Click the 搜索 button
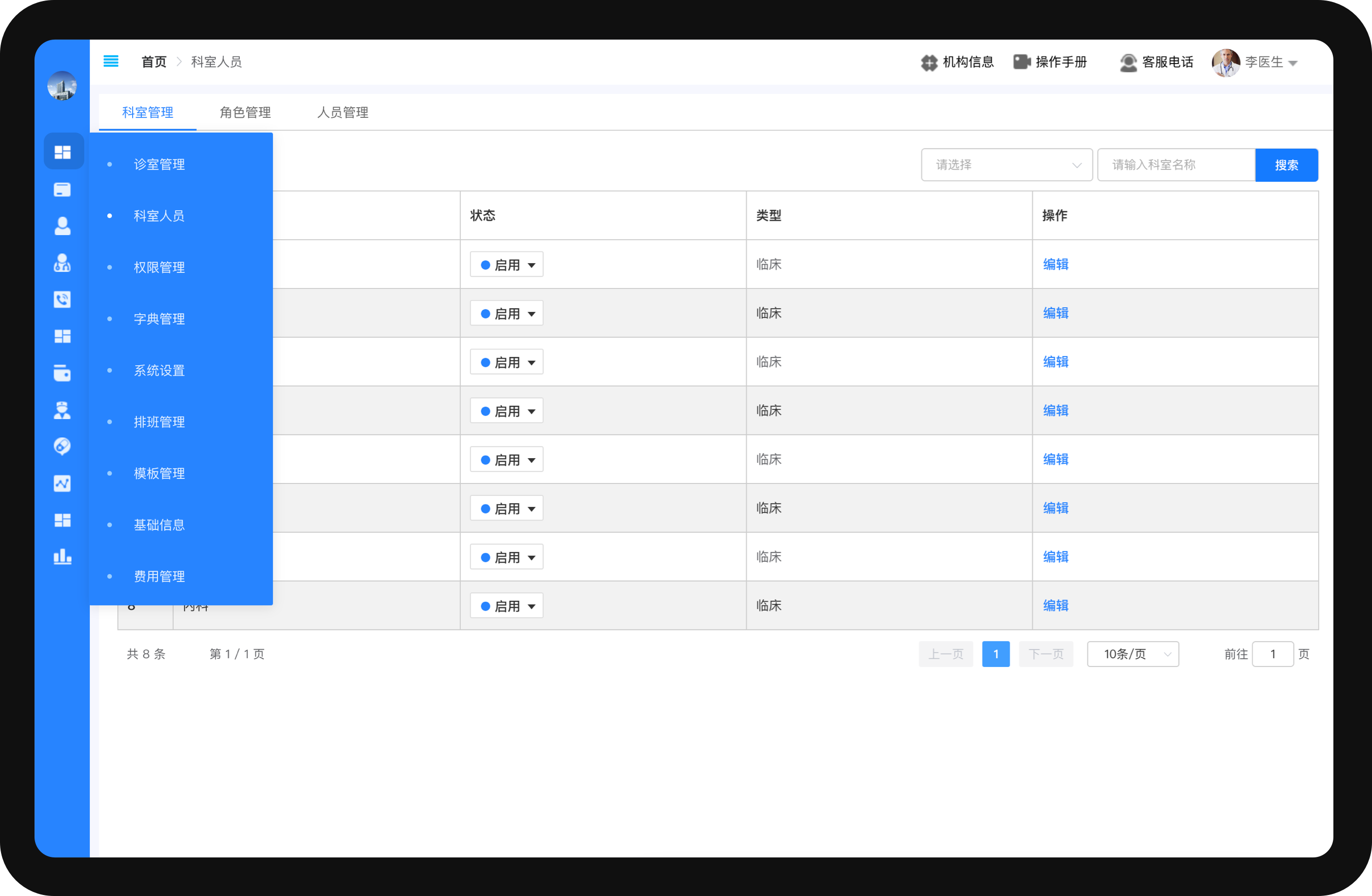The image size is (1372, 896). (1286, 165)
